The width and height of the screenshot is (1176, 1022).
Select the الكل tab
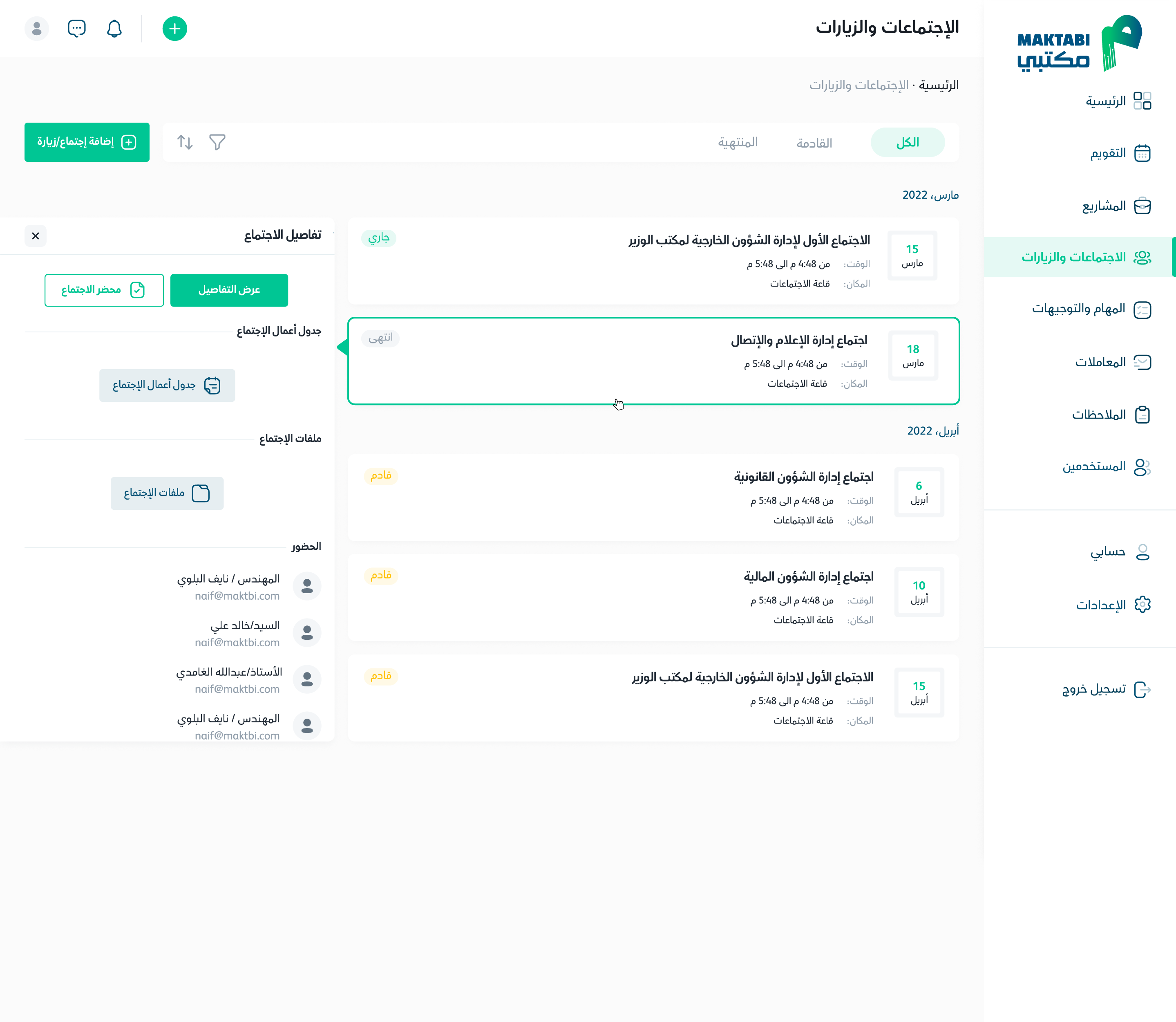point(908,143)
